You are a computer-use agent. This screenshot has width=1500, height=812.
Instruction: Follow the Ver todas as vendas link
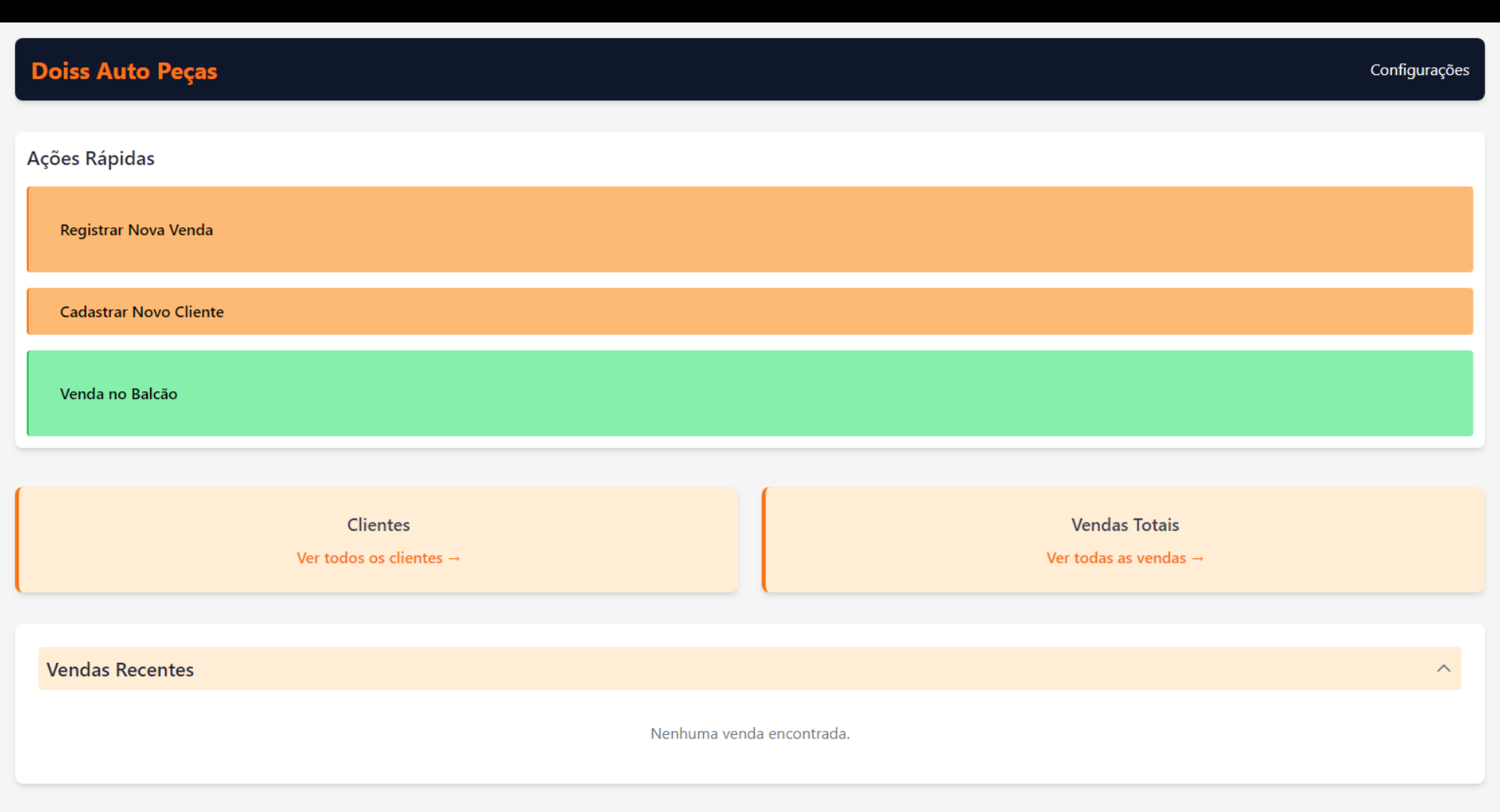click(1116, 558)
